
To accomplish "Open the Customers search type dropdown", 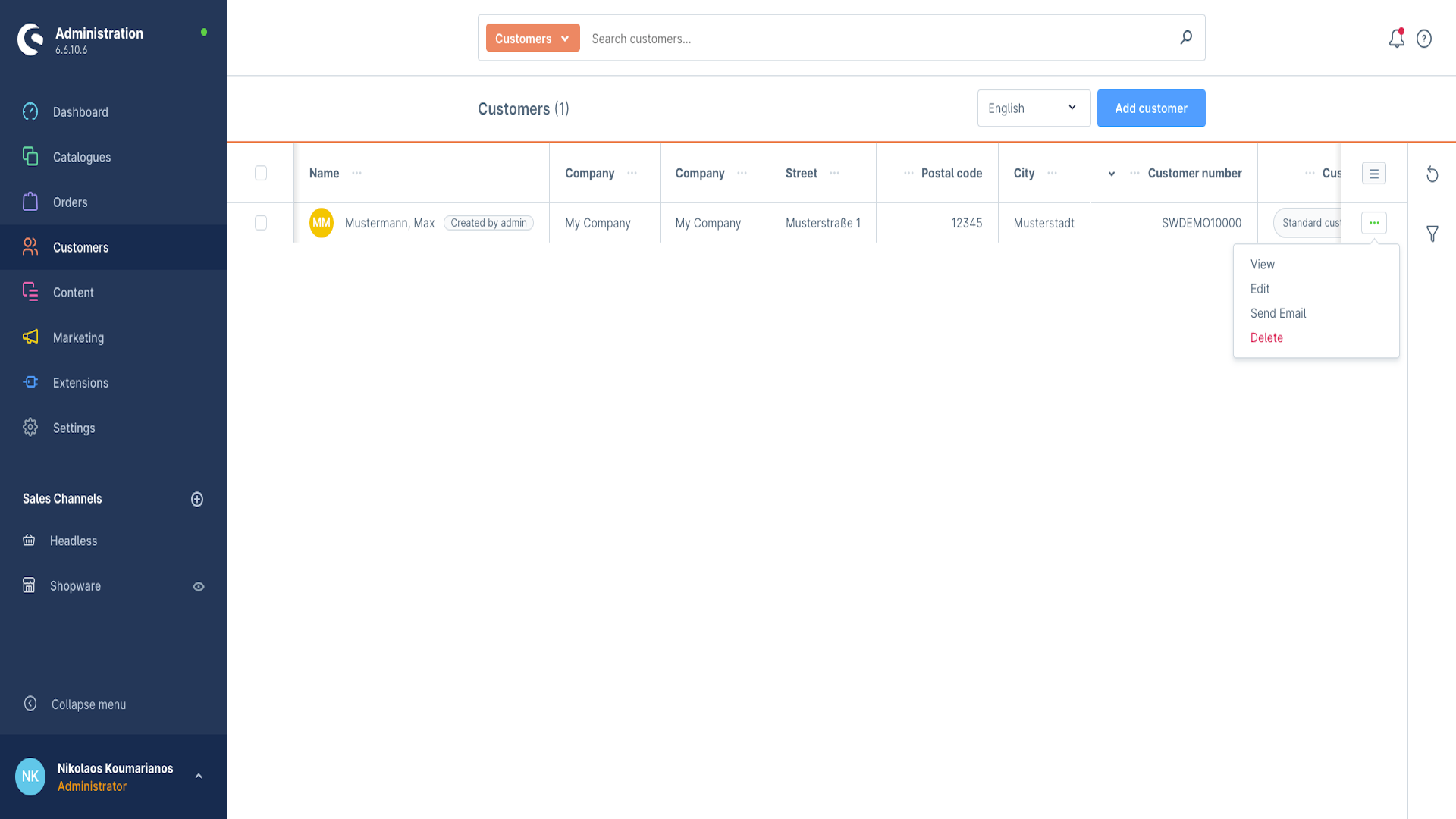I will click(x=532, y=39).
